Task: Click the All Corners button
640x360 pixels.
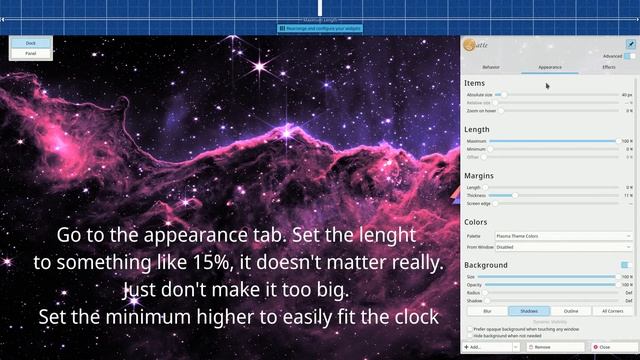Action: tap(613, 311)
